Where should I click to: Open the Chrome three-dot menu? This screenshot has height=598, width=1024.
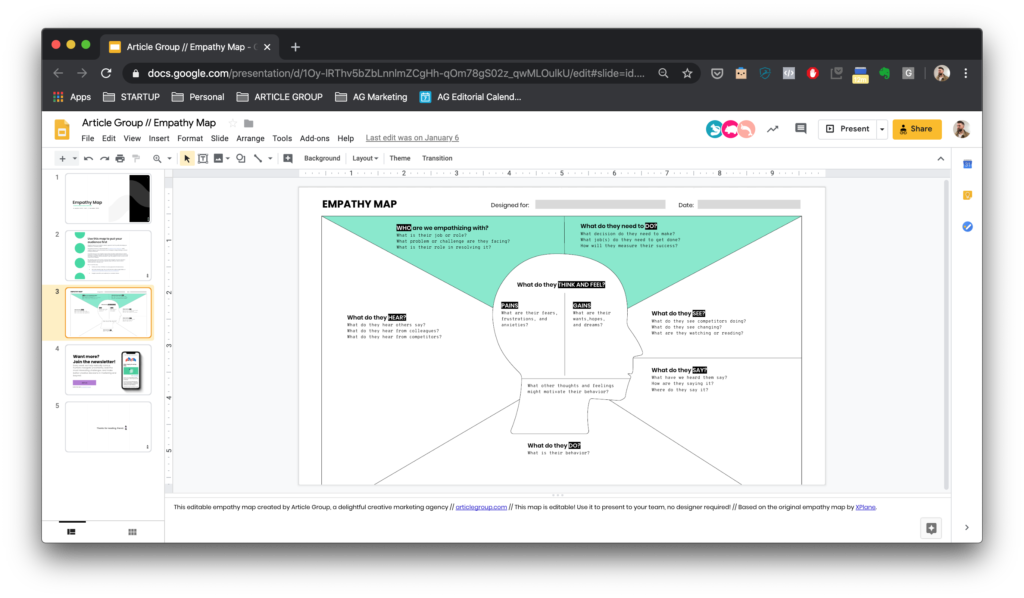966,73
